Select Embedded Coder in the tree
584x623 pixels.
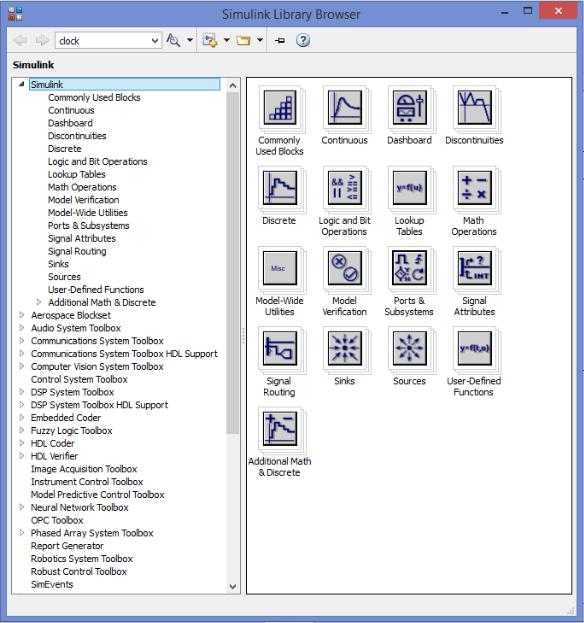click(66, 418)
